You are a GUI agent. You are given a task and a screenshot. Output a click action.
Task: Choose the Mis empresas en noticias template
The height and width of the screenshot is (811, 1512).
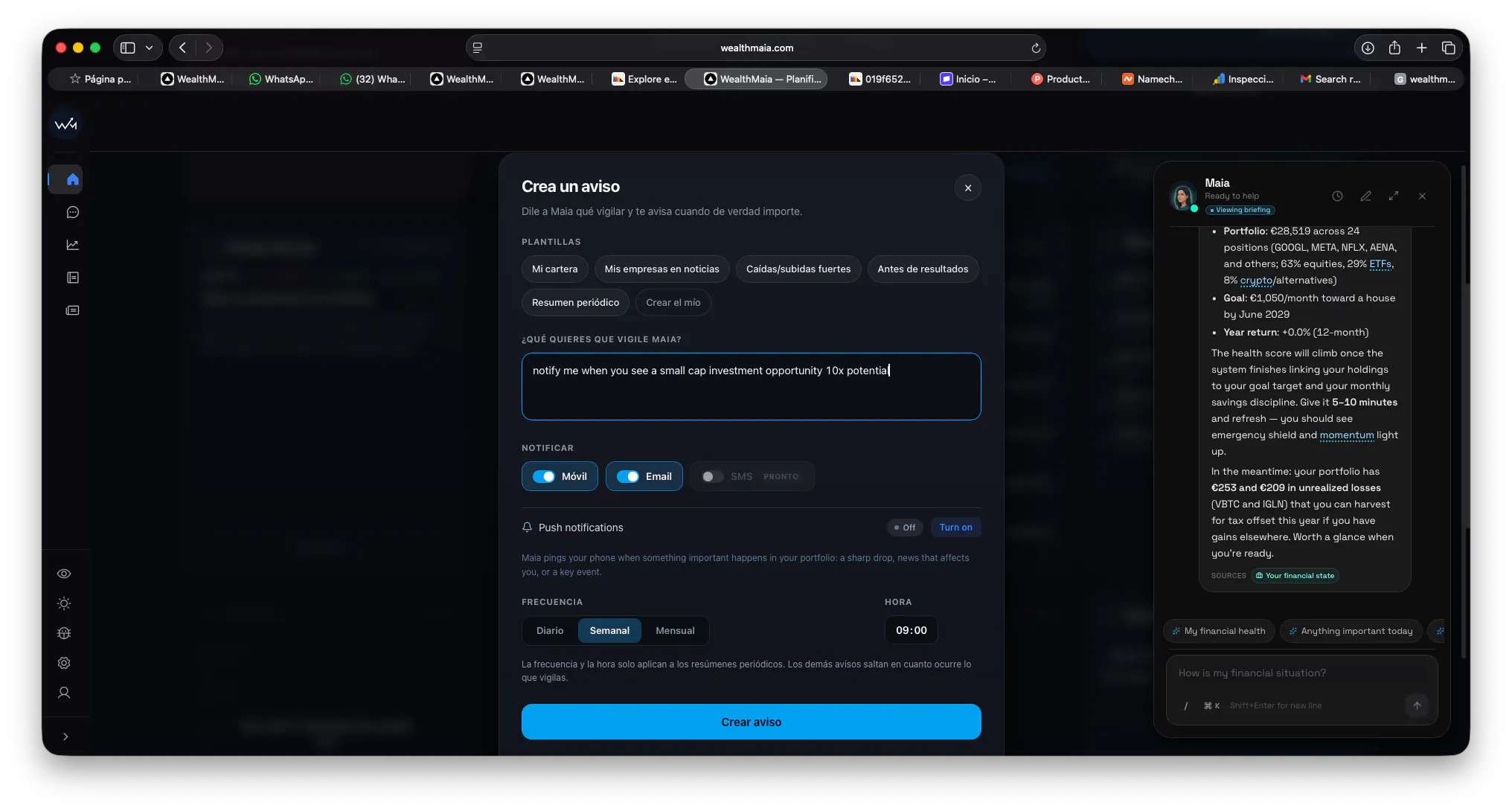click(x=661, y=269)
